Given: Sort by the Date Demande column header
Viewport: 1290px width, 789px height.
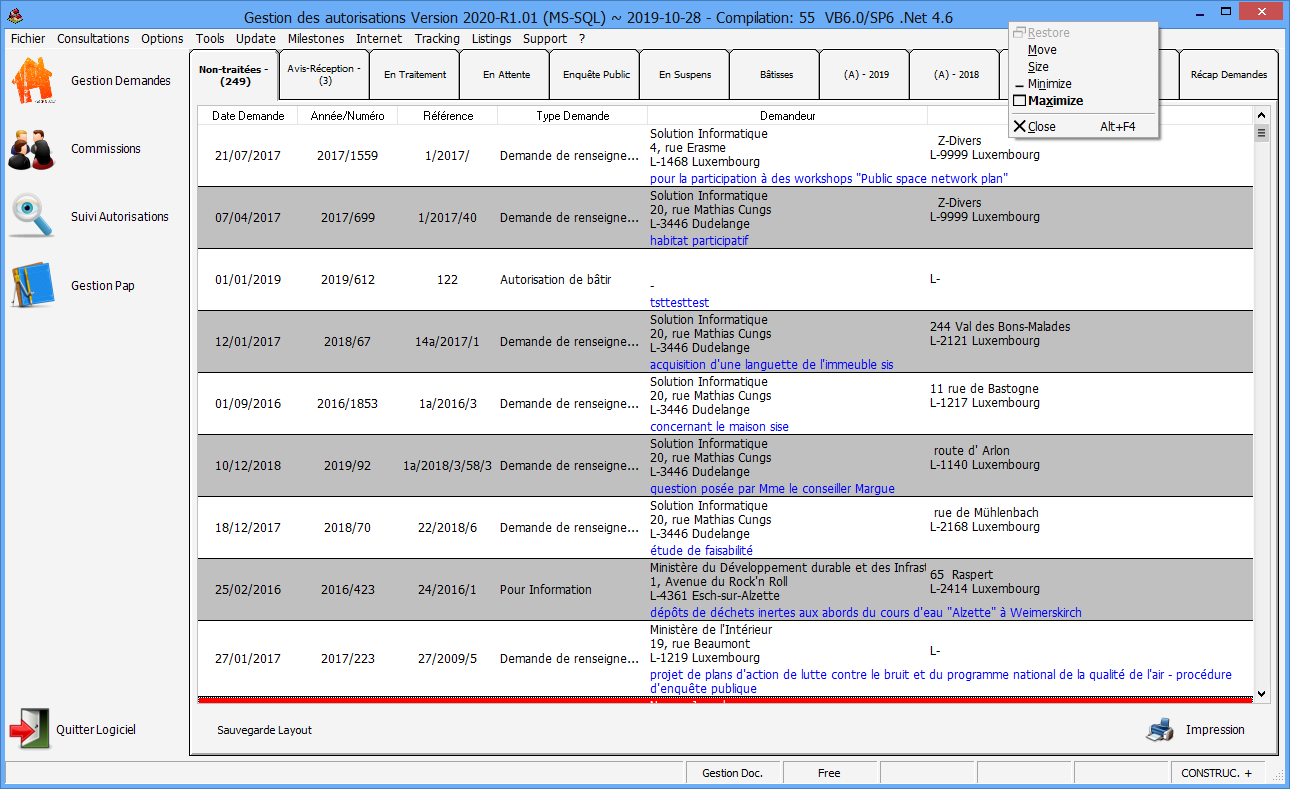Looking at the screenshot, I should (x=248, y=116).
